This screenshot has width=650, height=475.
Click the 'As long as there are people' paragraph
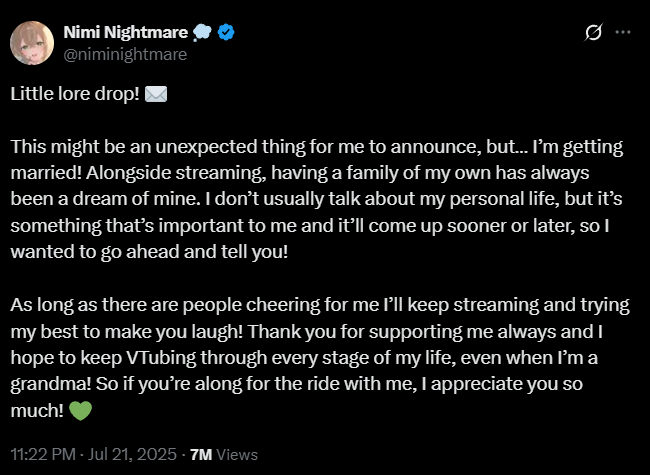[320, 358]
